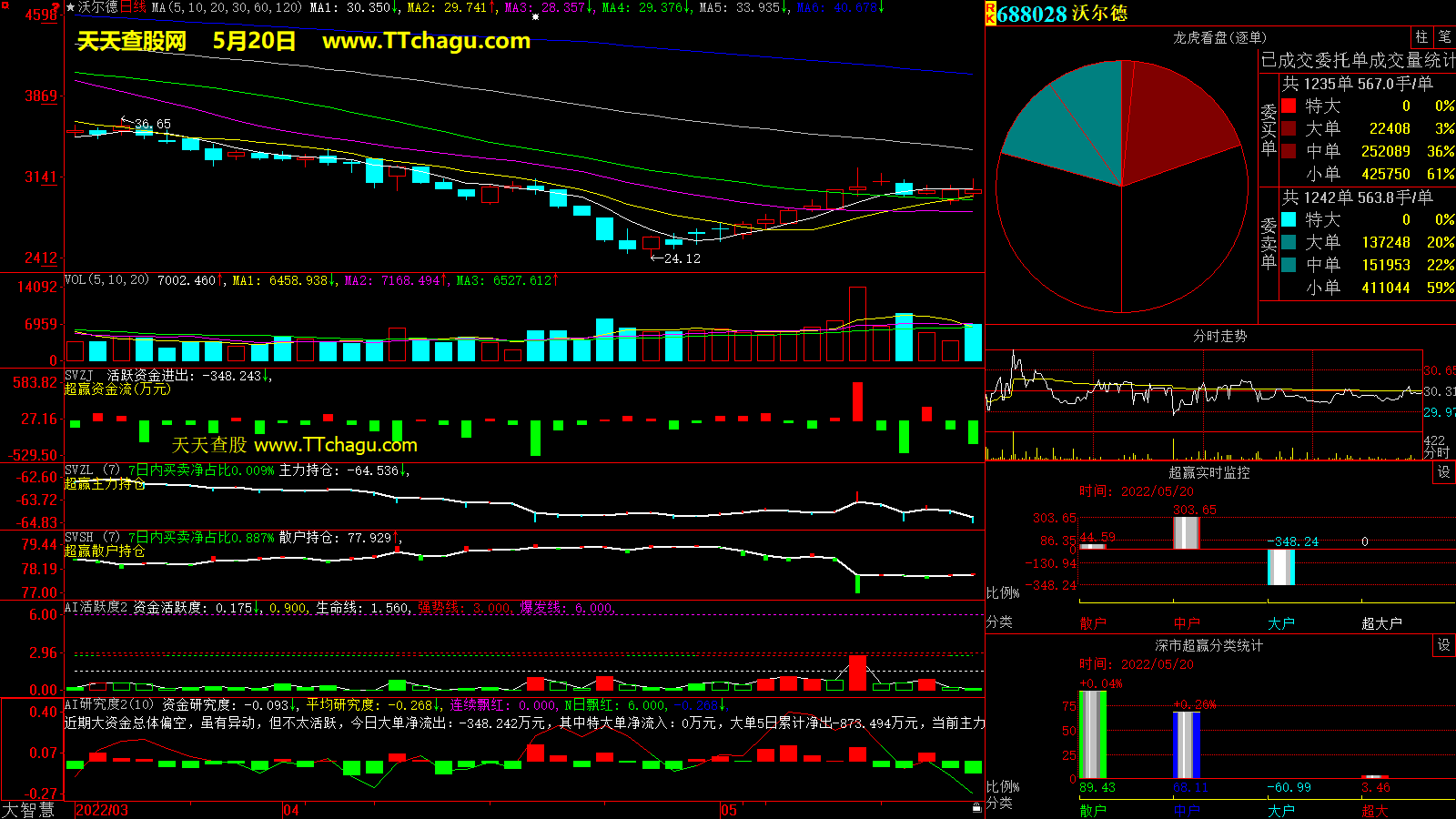Viewport: 1456px width, 819px height.
Task: Select the 散户 category in 超赢实时监控
Action: [x=1093, y=623]
